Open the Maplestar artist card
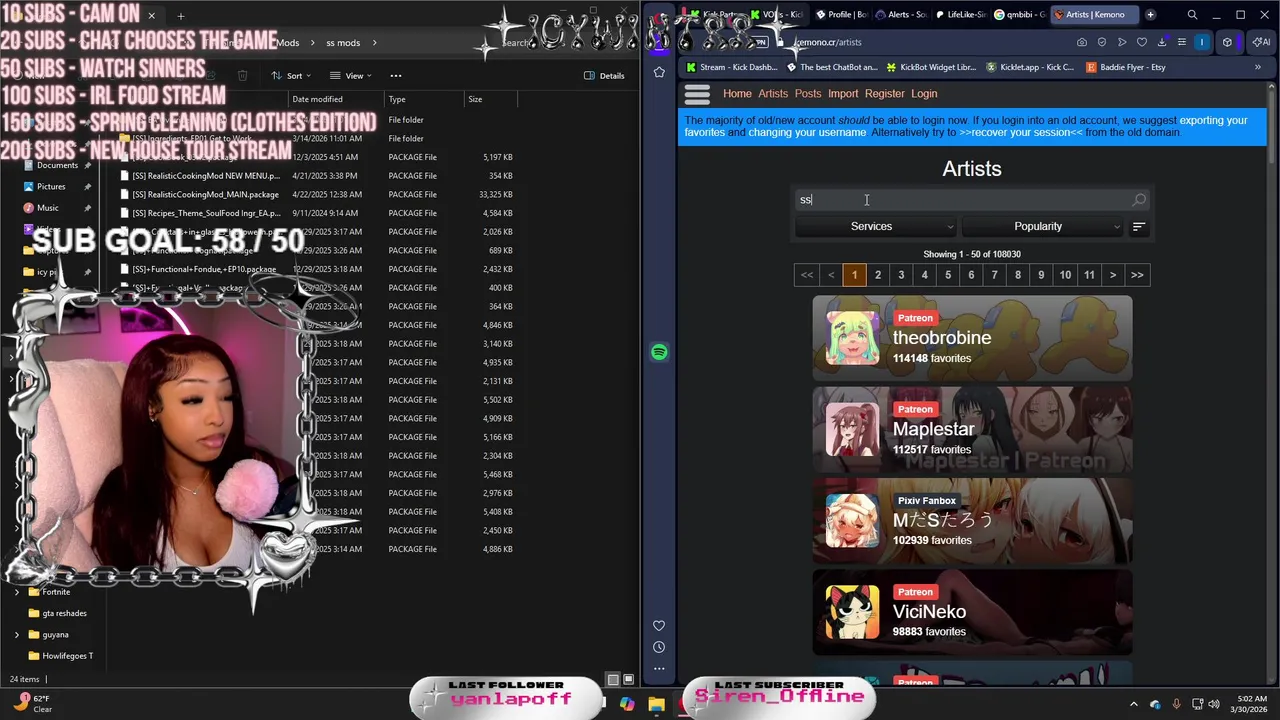The image size is (1280, 720). tap(972, 429)
